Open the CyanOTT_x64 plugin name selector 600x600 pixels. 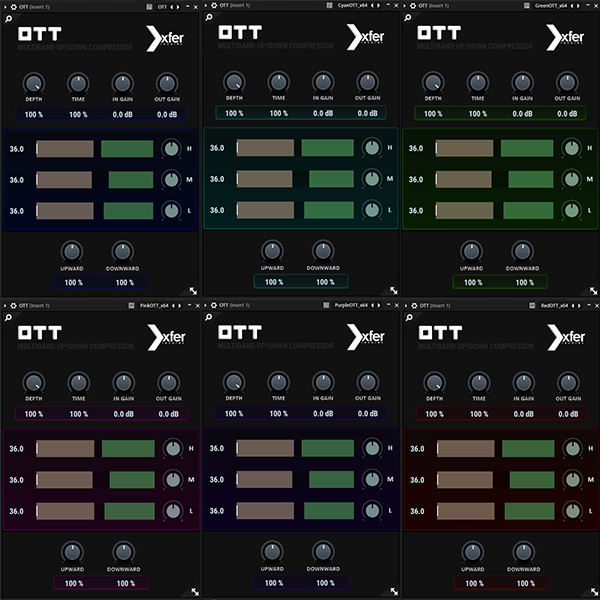click(352, 5)
